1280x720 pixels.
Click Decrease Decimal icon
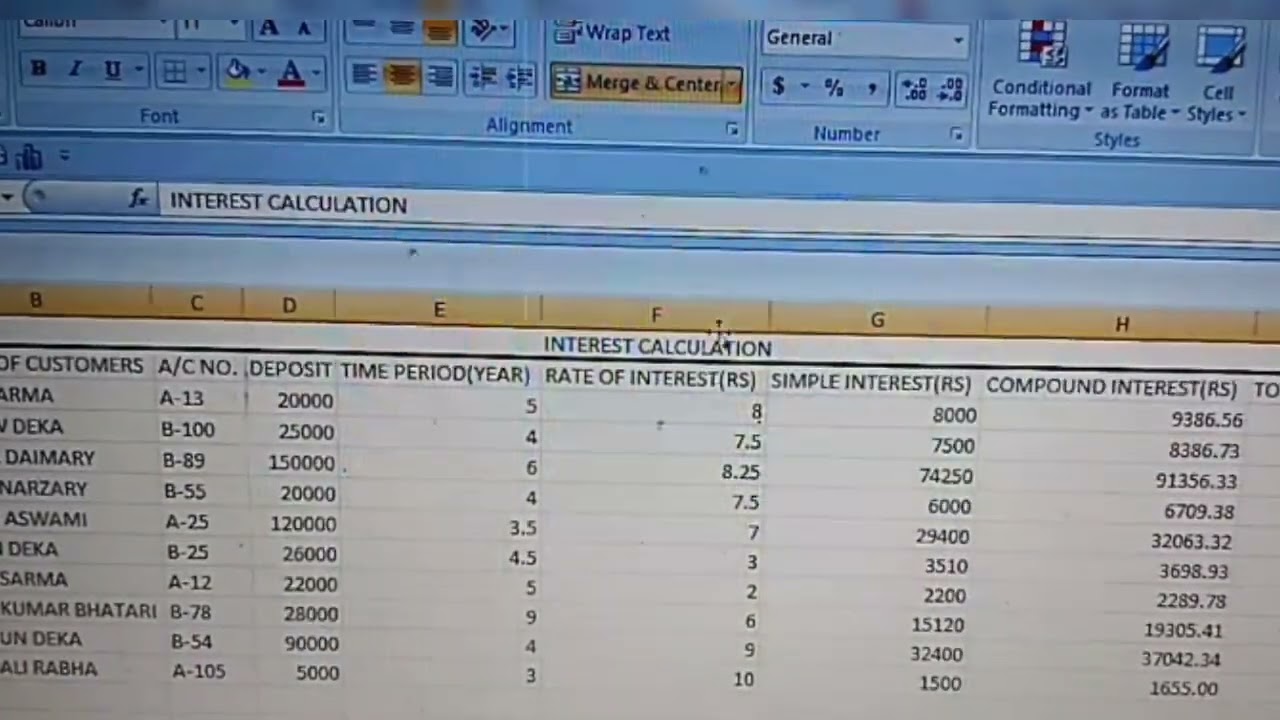coord(950,91)
